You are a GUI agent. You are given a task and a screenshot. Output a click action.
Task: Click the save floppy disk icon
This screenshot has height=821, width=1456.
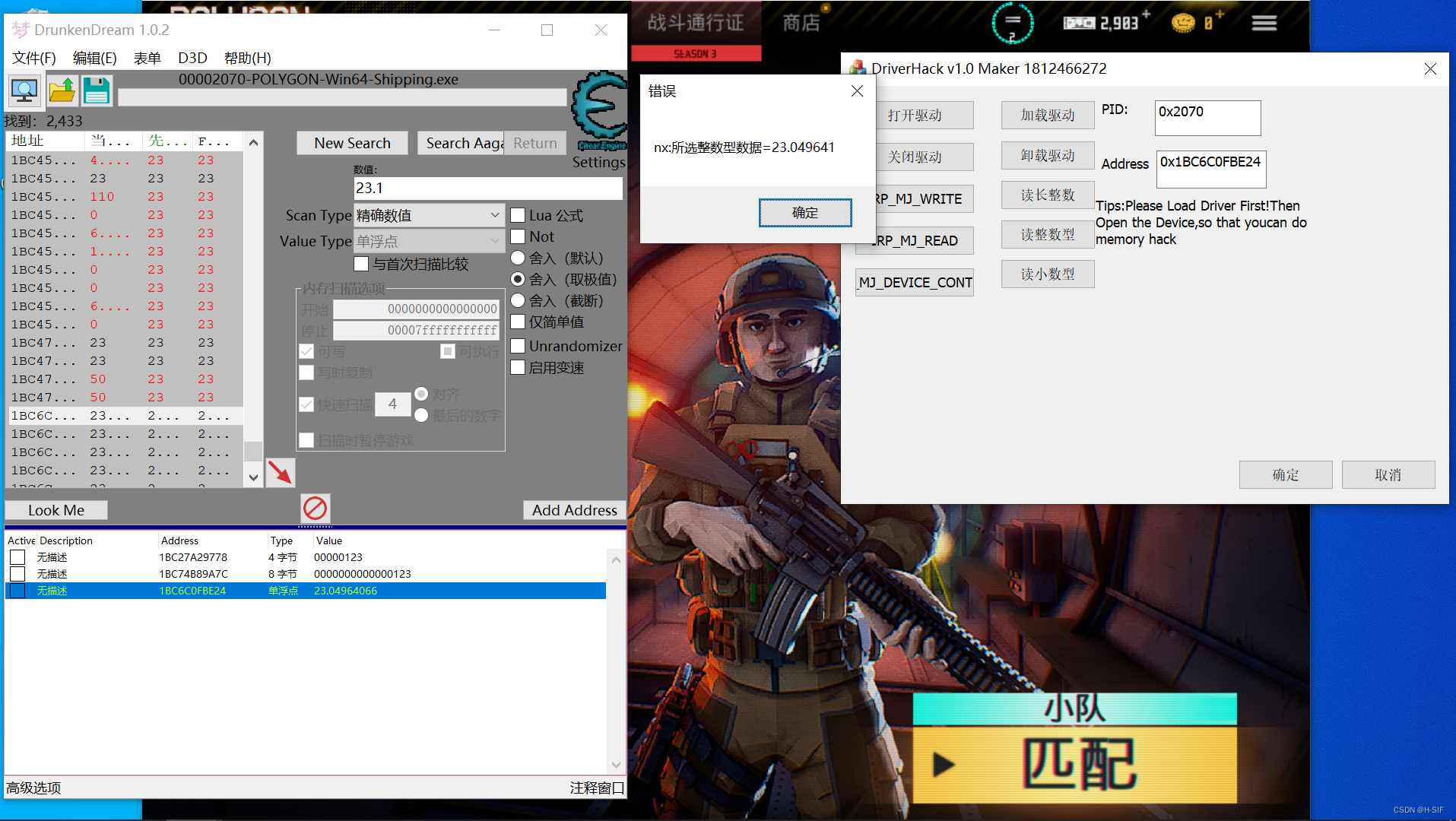pyautogui.click(x=97, y=90)
